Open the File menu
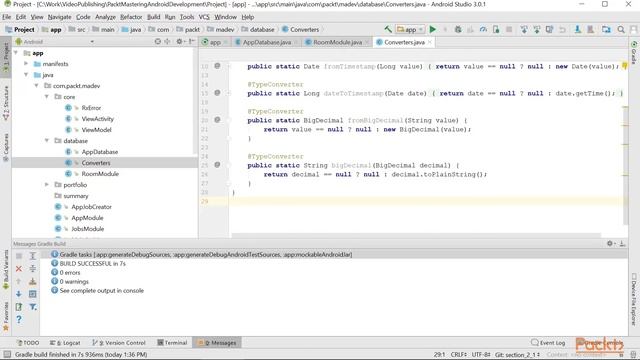The width and height of the screenshot is (640, 360). point(7,17)
